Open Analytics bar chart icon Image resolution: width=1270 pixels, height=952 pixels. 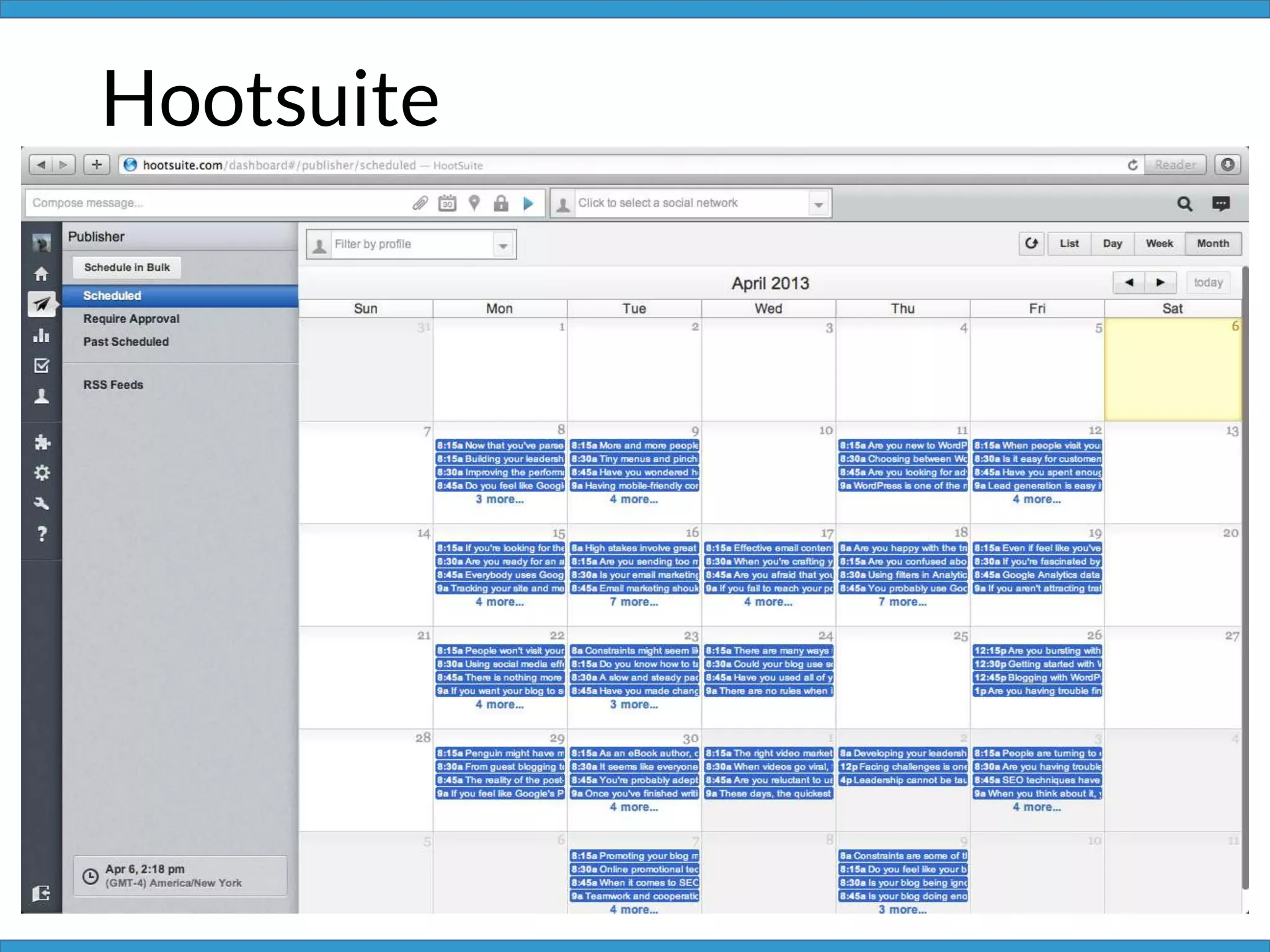click(x=42, y=336)
